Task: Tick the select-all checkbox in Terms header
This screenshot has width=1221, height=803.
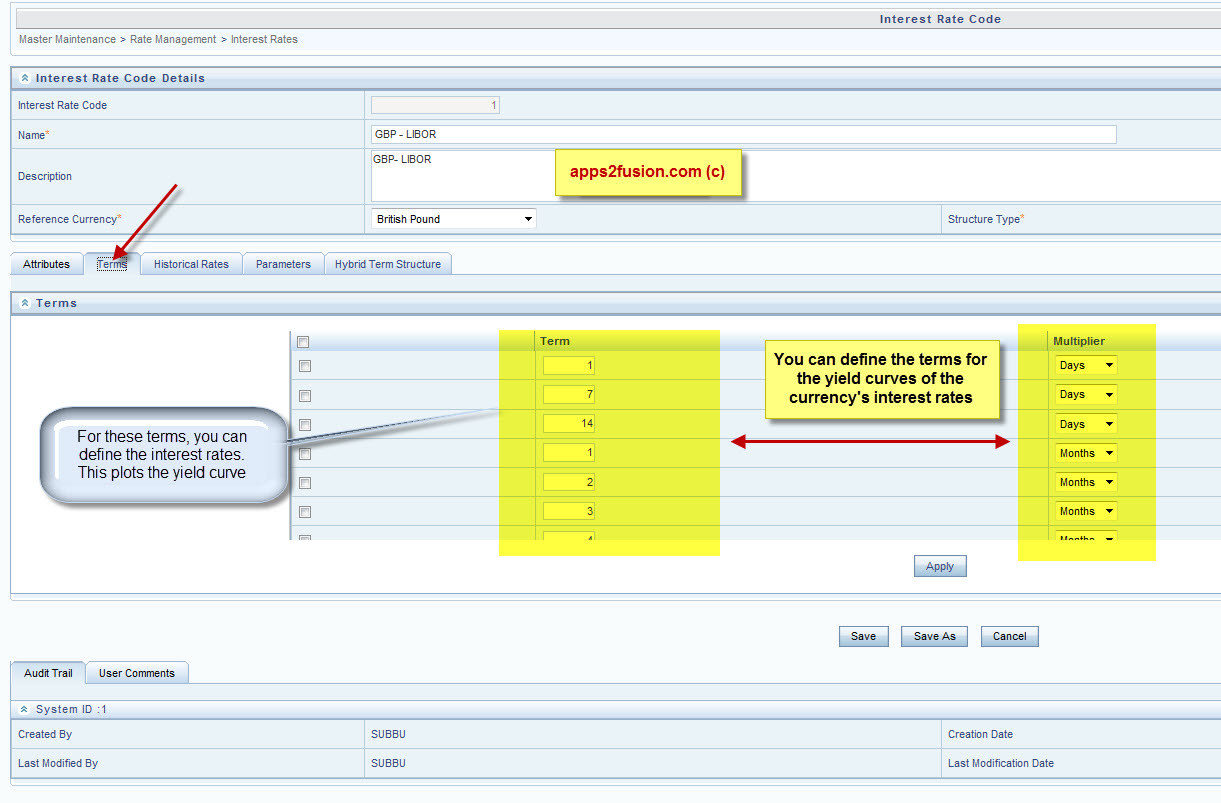Action: tap(304, 342)
